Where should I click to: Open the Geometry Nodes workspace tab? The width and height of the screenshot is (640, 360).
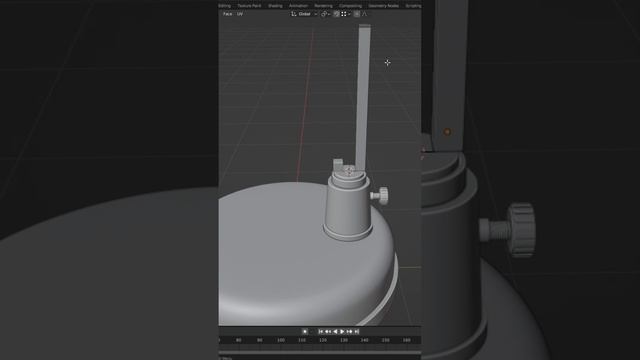pos(383,6)
